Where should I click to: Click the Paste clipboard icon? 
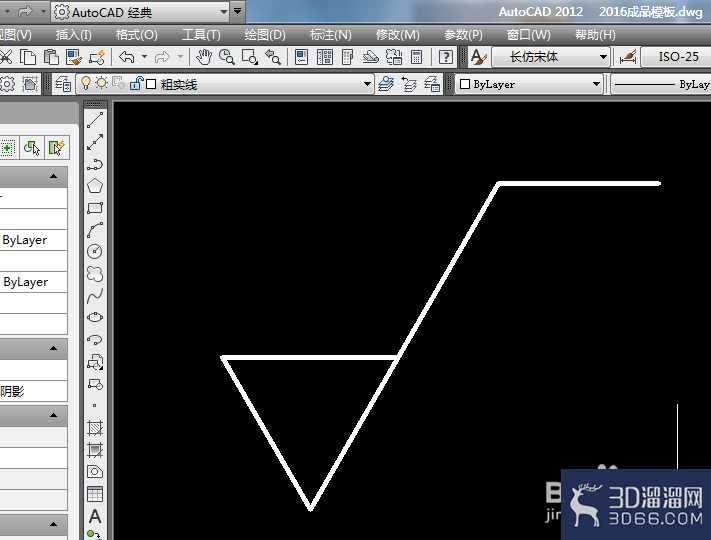tap(51, 57)
